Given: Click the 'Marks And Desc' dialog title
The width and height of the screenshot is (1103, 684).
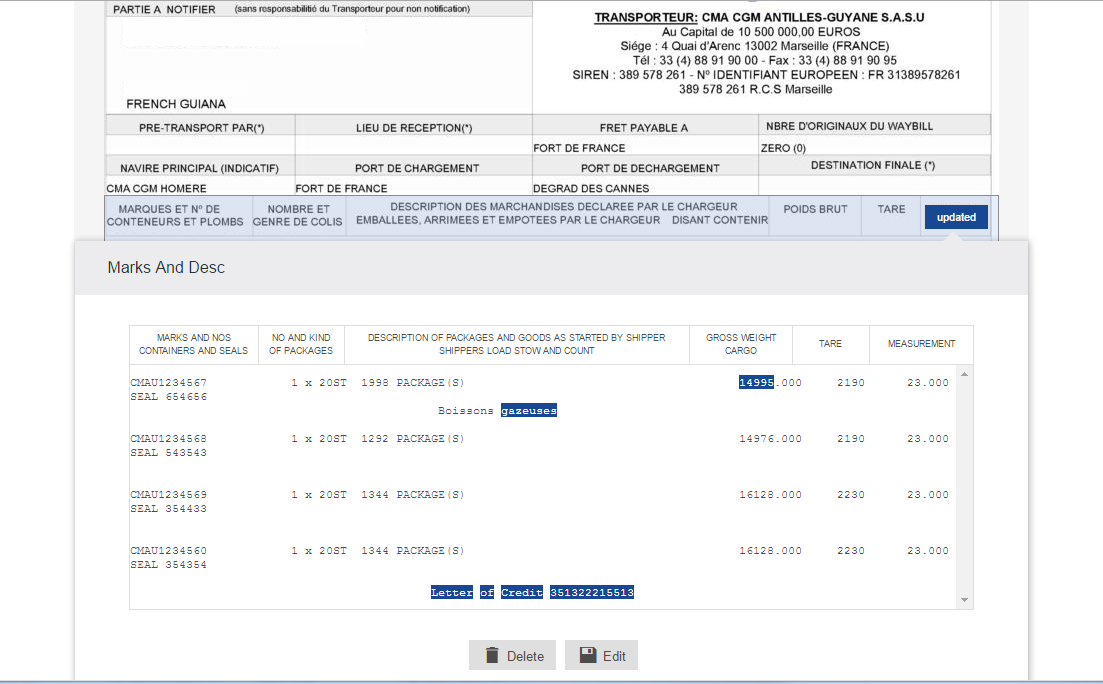Looking at the screenshot, I should pos(166,267).
